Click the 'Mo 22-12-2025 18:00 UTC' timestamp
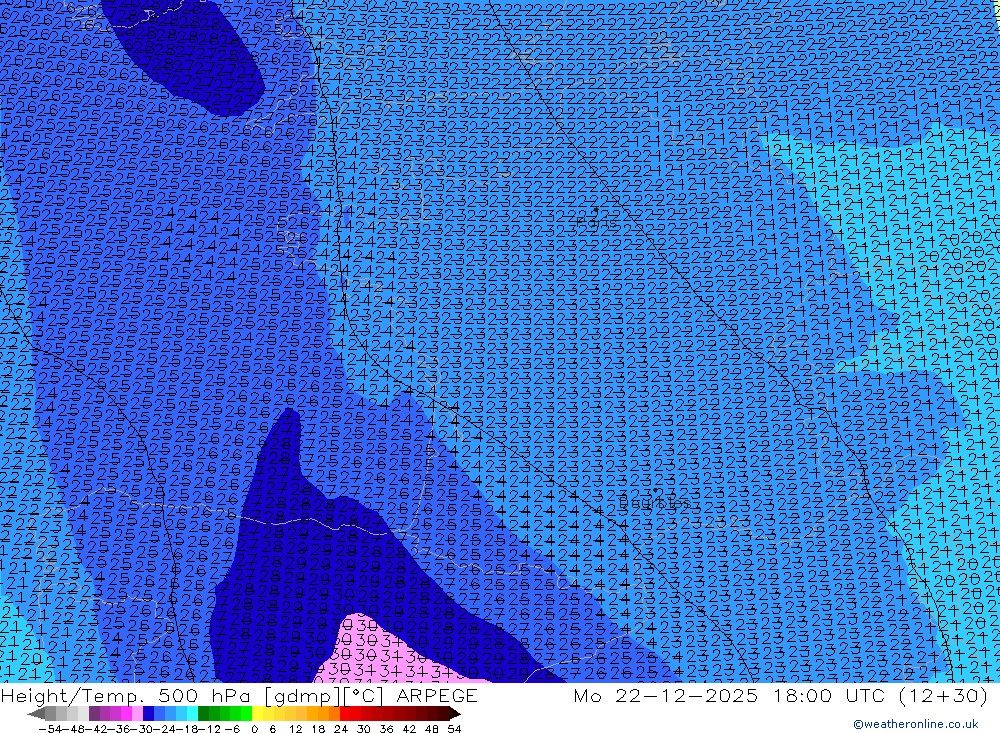1000x733 pixels. (731, 695)
